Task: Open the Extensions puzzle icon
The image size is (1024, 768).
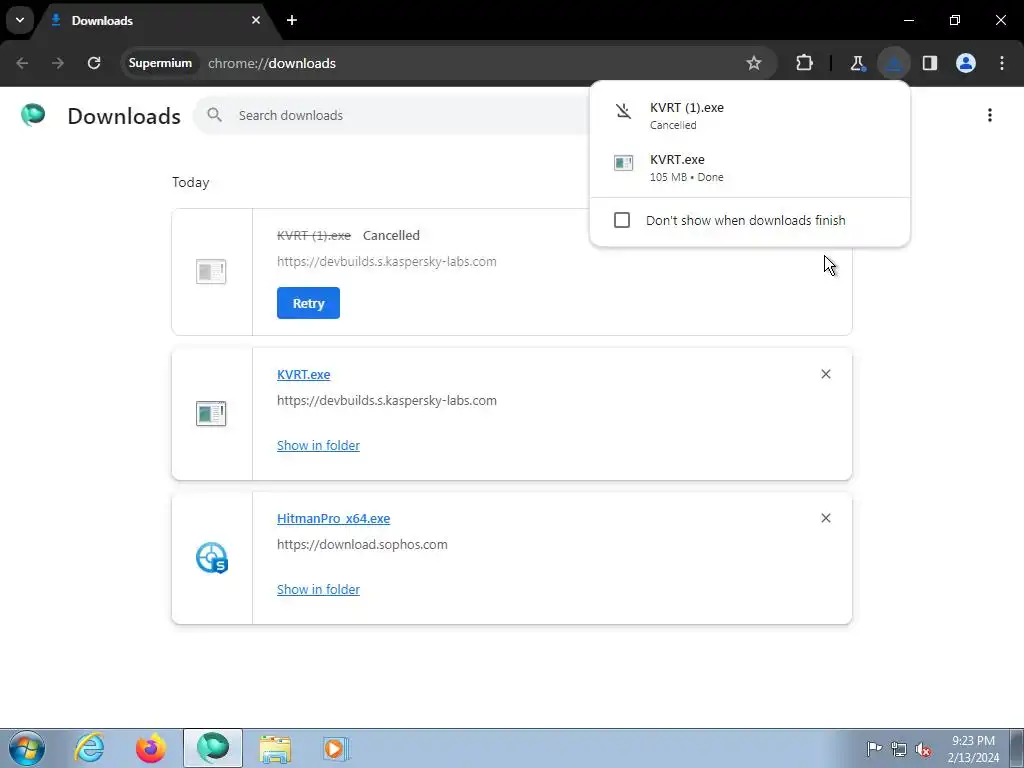Action: (x=805, y=63)
